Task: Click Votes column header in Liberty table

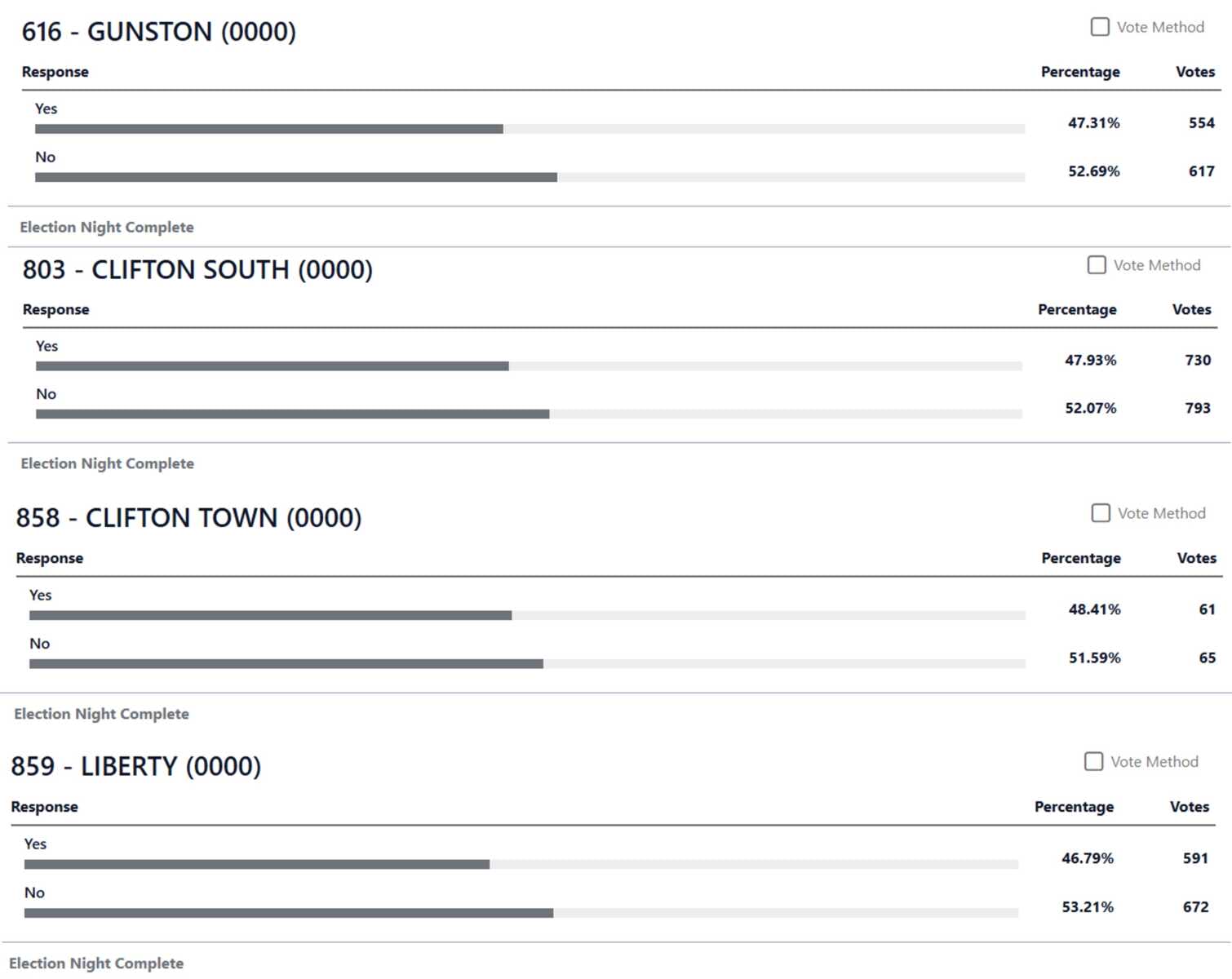Action: 1189,807
